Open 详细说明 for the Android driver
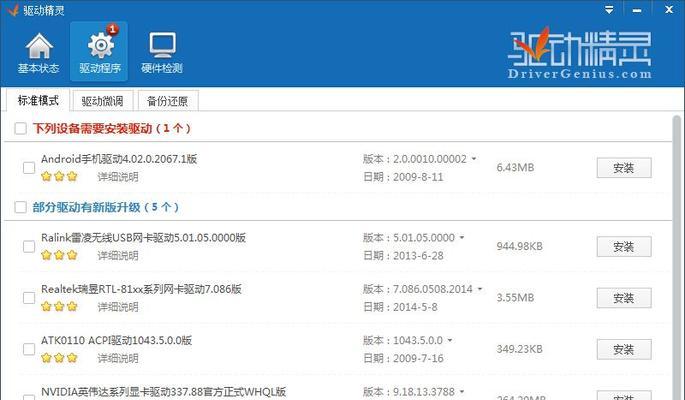This screenshot has height=400, width=685. click(118, 177)
